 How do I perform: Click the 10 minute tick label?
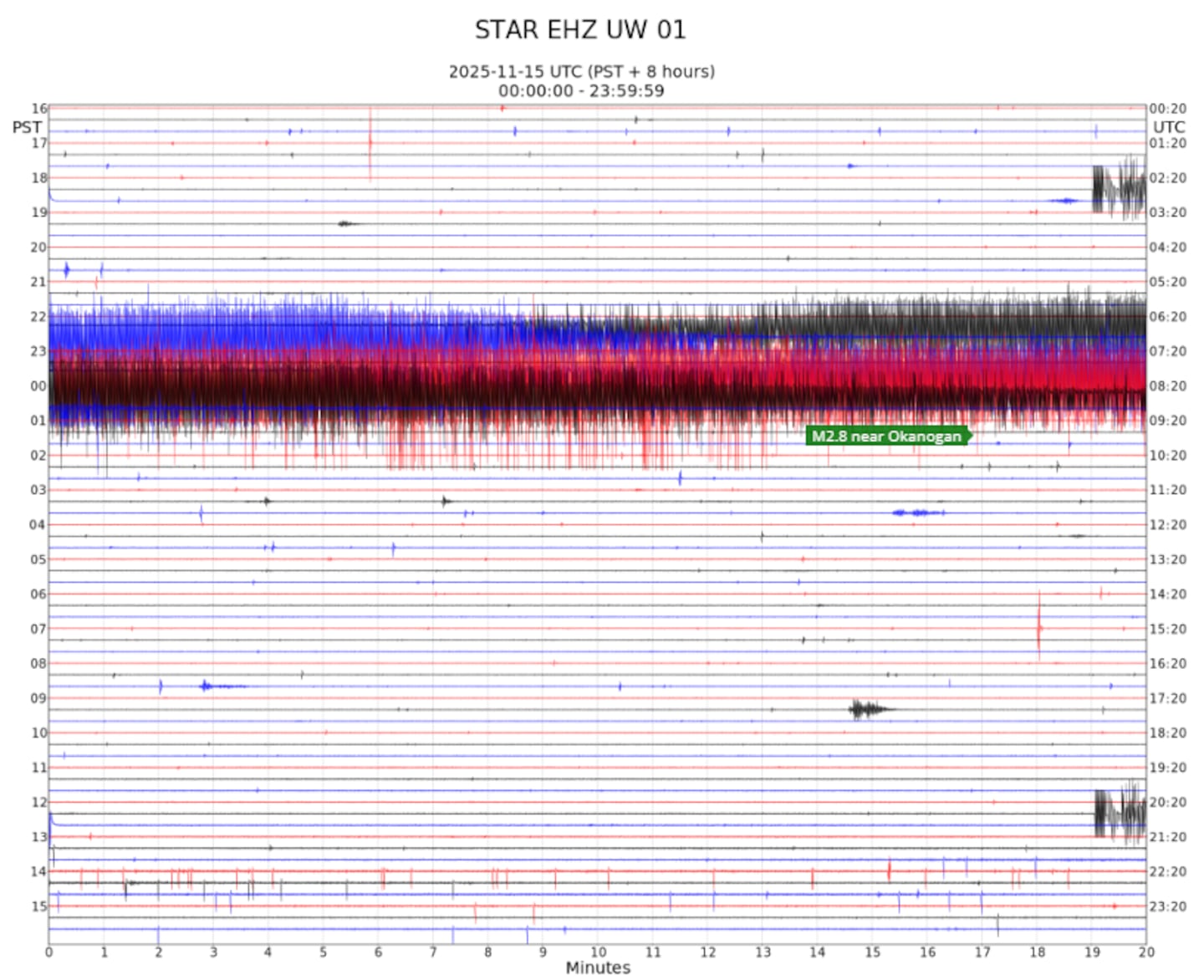click(598, 952)
